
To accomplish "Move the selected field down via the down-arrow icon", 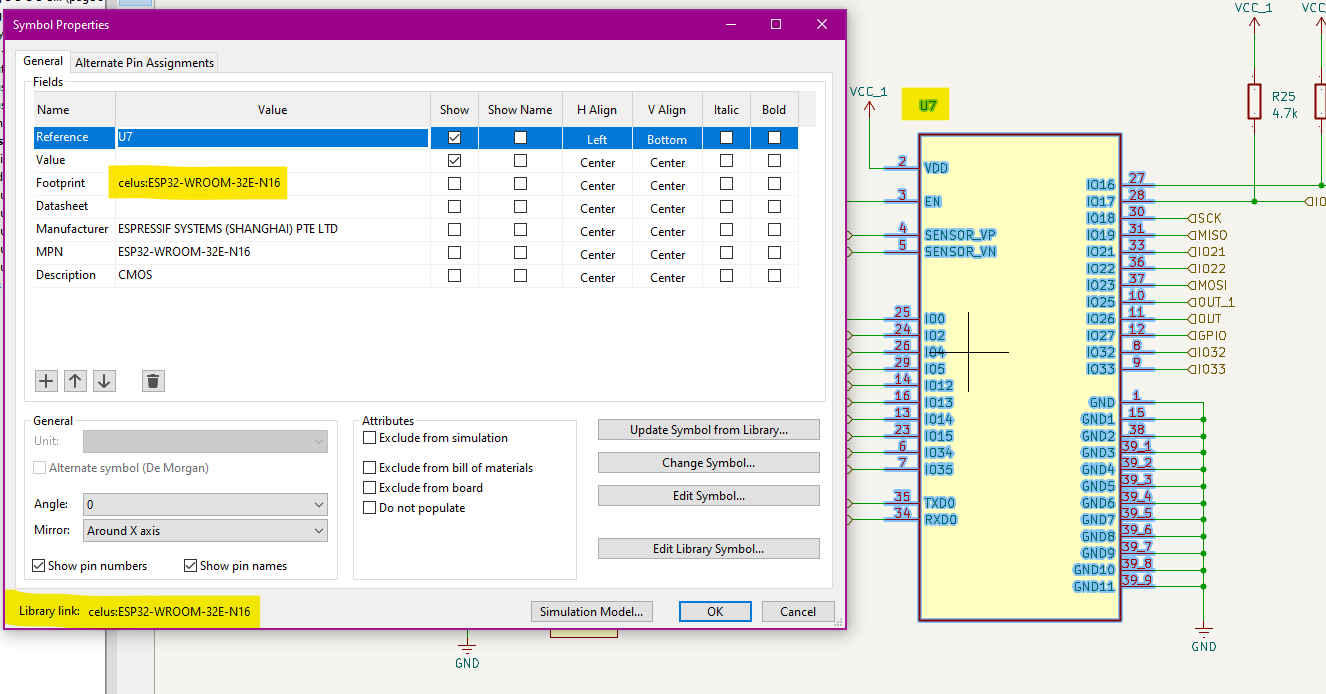I will [104, 381].
